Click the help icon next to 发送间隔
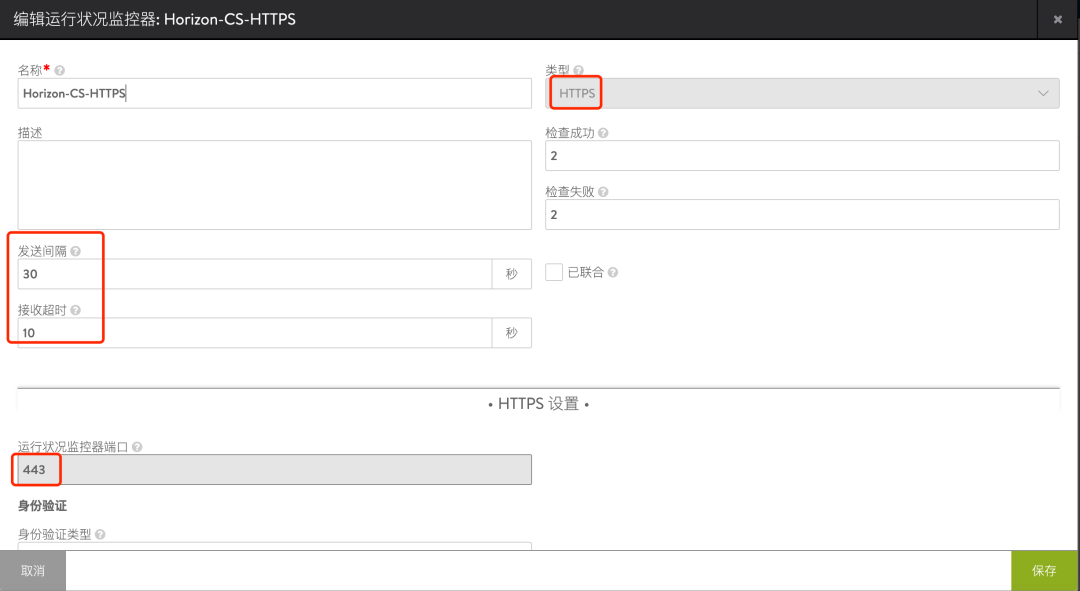The height and width of the screenshot is (591, 1080). [x=76, y=251]
